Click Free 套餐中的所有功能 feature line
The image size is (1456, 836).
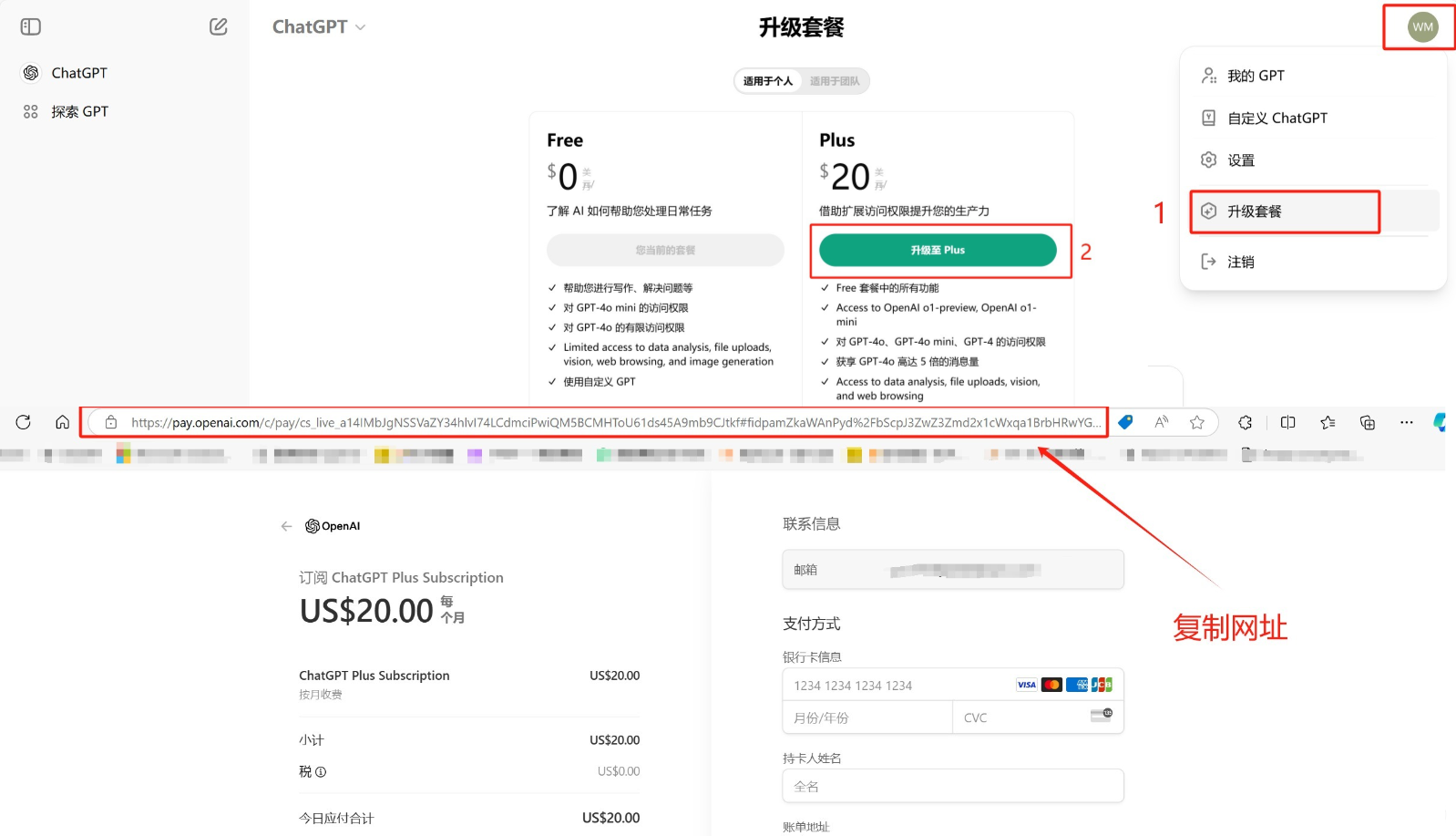click(x=887, y=288)
